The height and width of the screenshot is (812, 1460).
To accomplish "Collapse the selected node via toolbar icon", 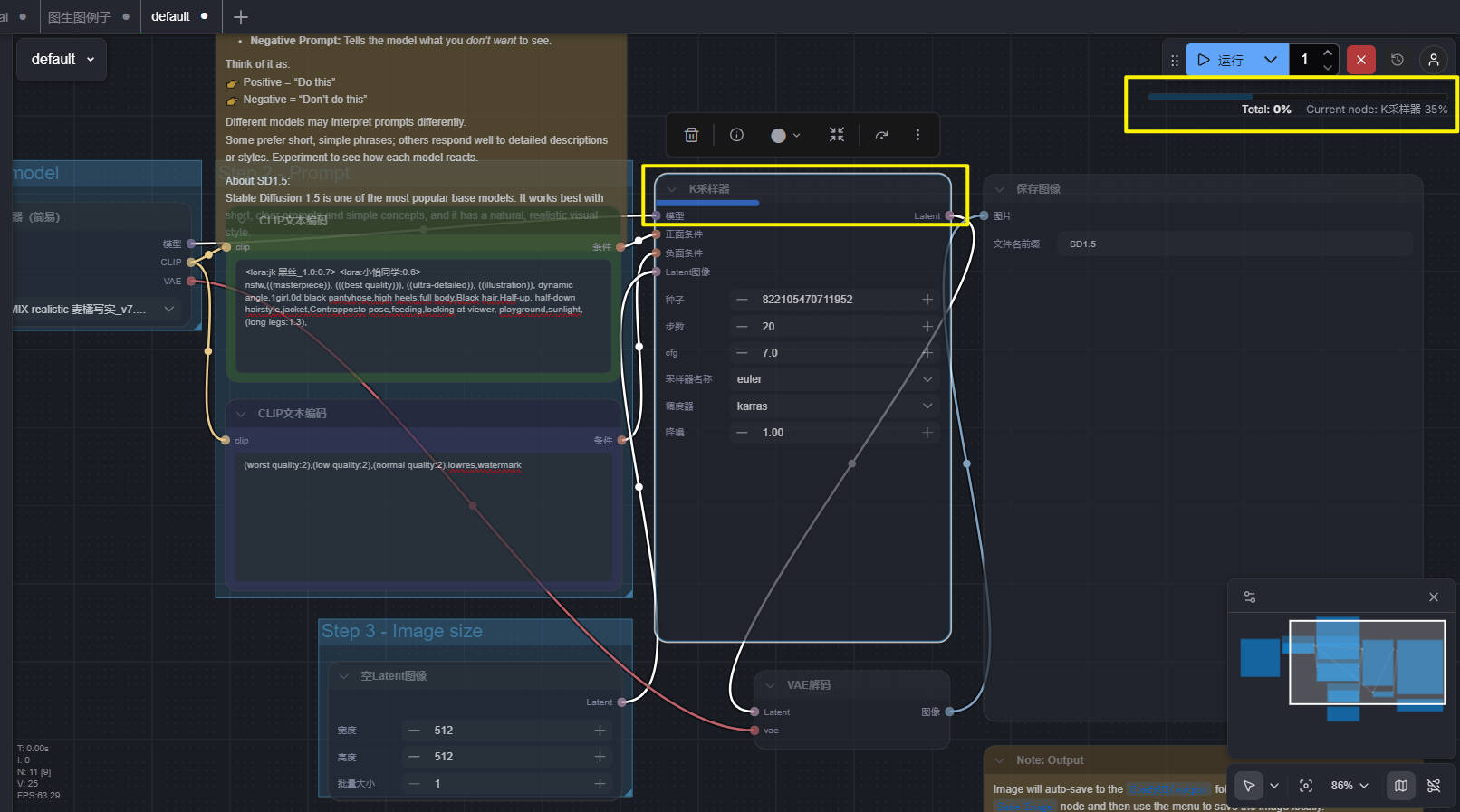I will tap(836, 135).
